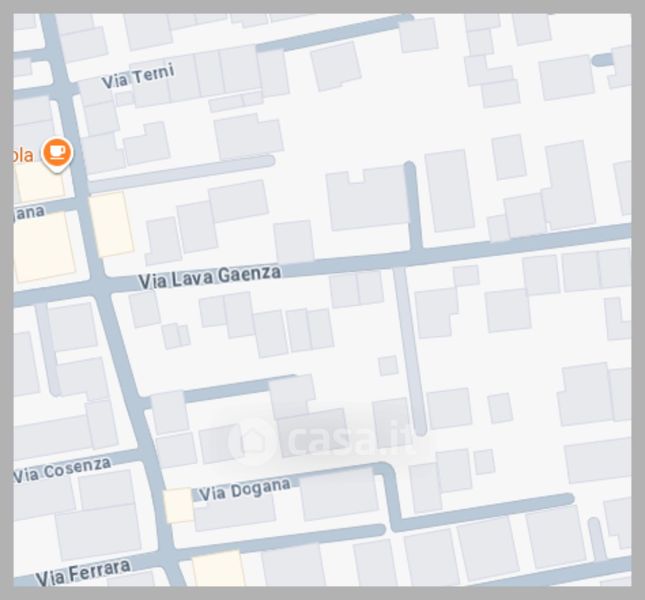Click the yellow building below Via Ferrara road
The image size is (645, 600).
[x=218, y=569]
